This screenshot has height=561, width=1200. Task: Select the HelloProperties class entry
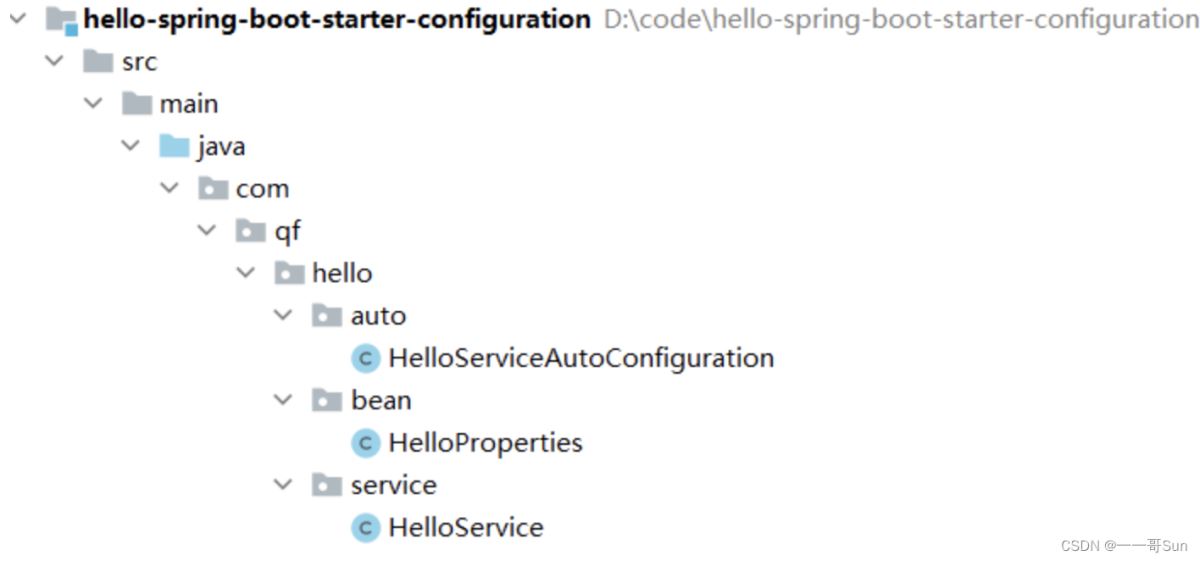(x=485, y=443)
